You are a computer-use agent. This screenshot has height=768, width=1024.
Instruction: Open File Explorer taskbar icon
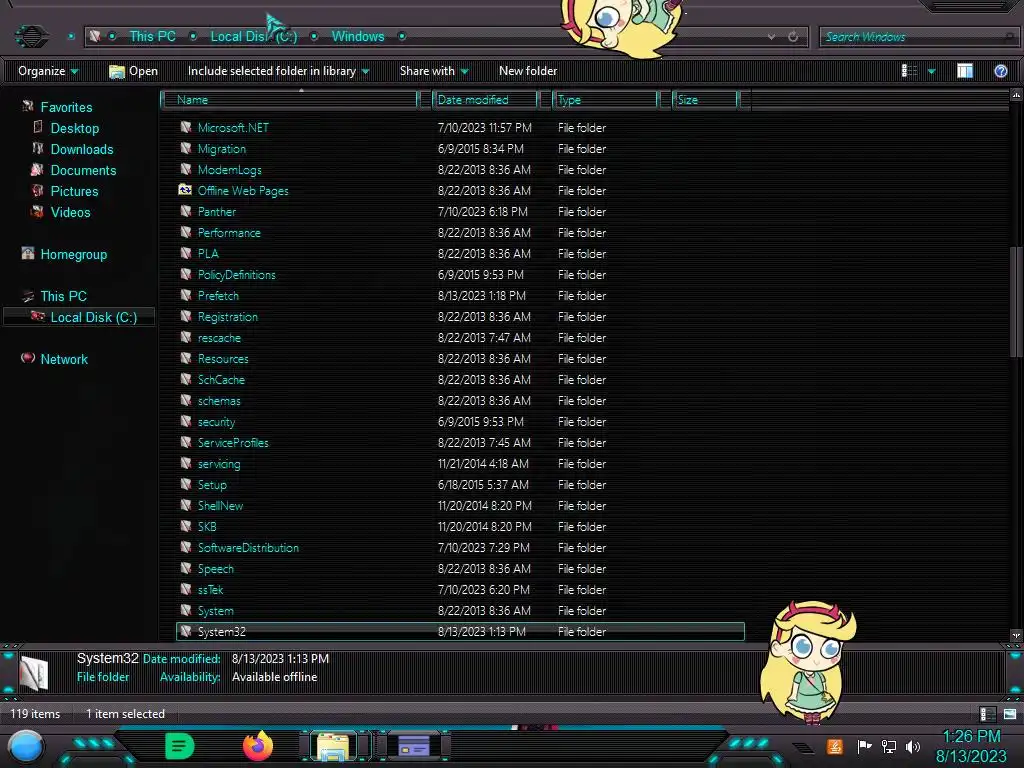333,746
